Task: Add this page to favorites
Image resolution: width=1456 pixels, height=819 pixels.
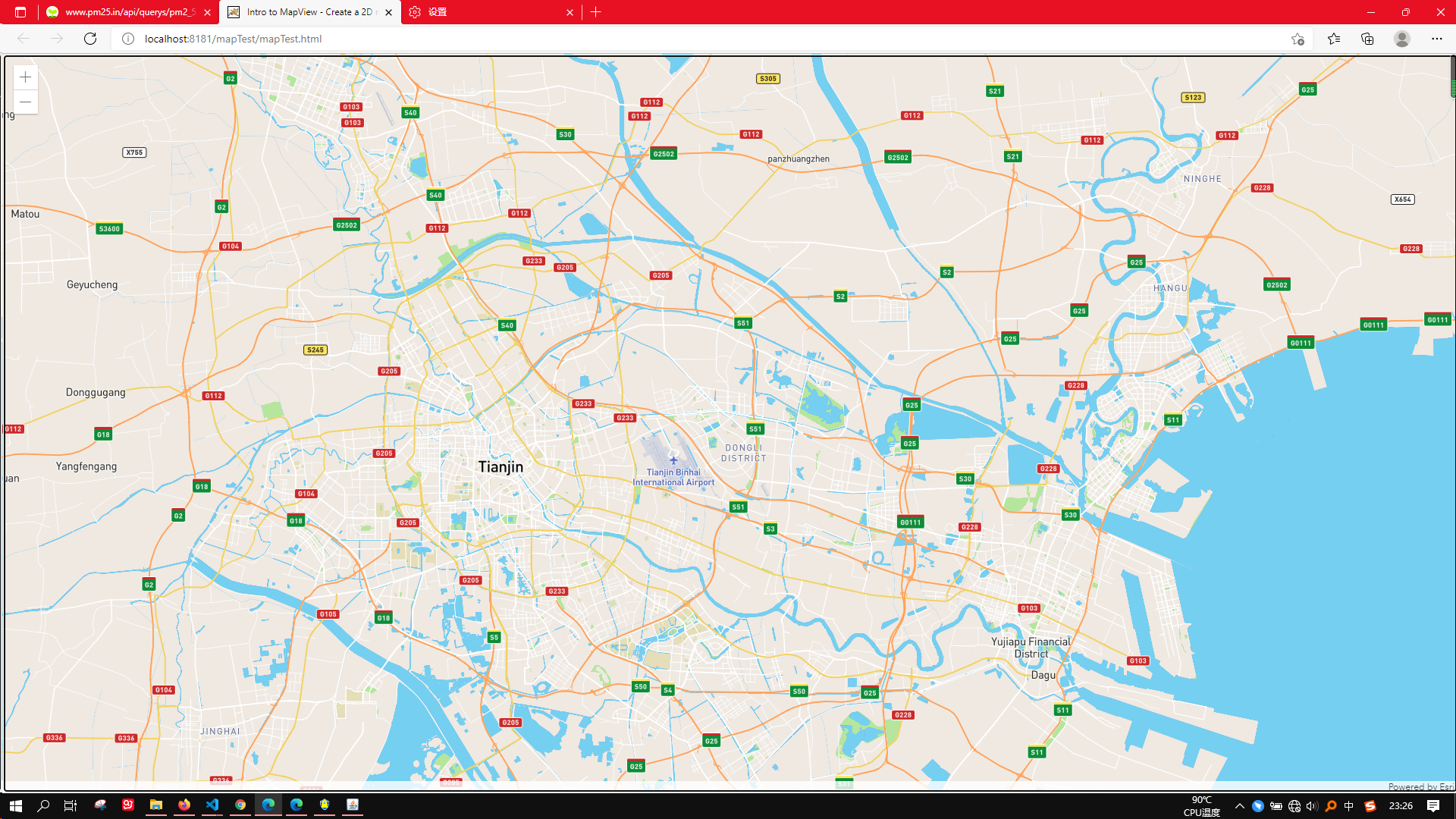Action: (x=1298, y=39)
